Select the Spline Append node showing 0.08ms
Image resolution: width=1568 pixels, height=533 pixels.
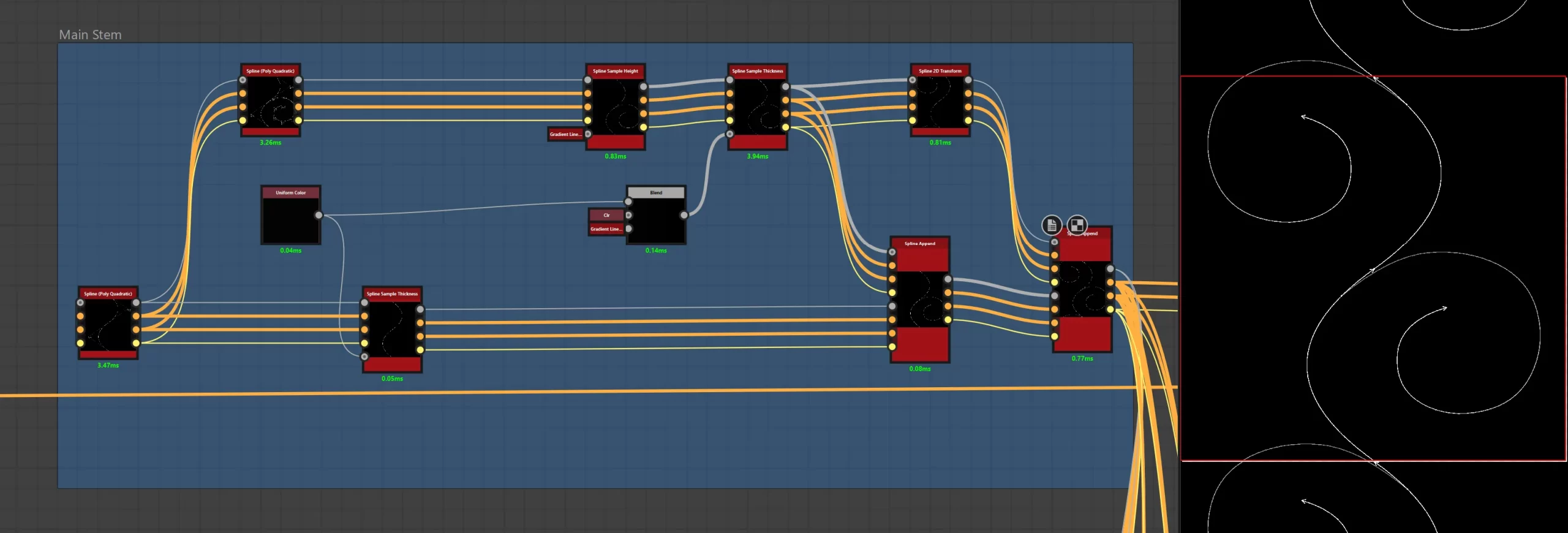coord(920,300)
